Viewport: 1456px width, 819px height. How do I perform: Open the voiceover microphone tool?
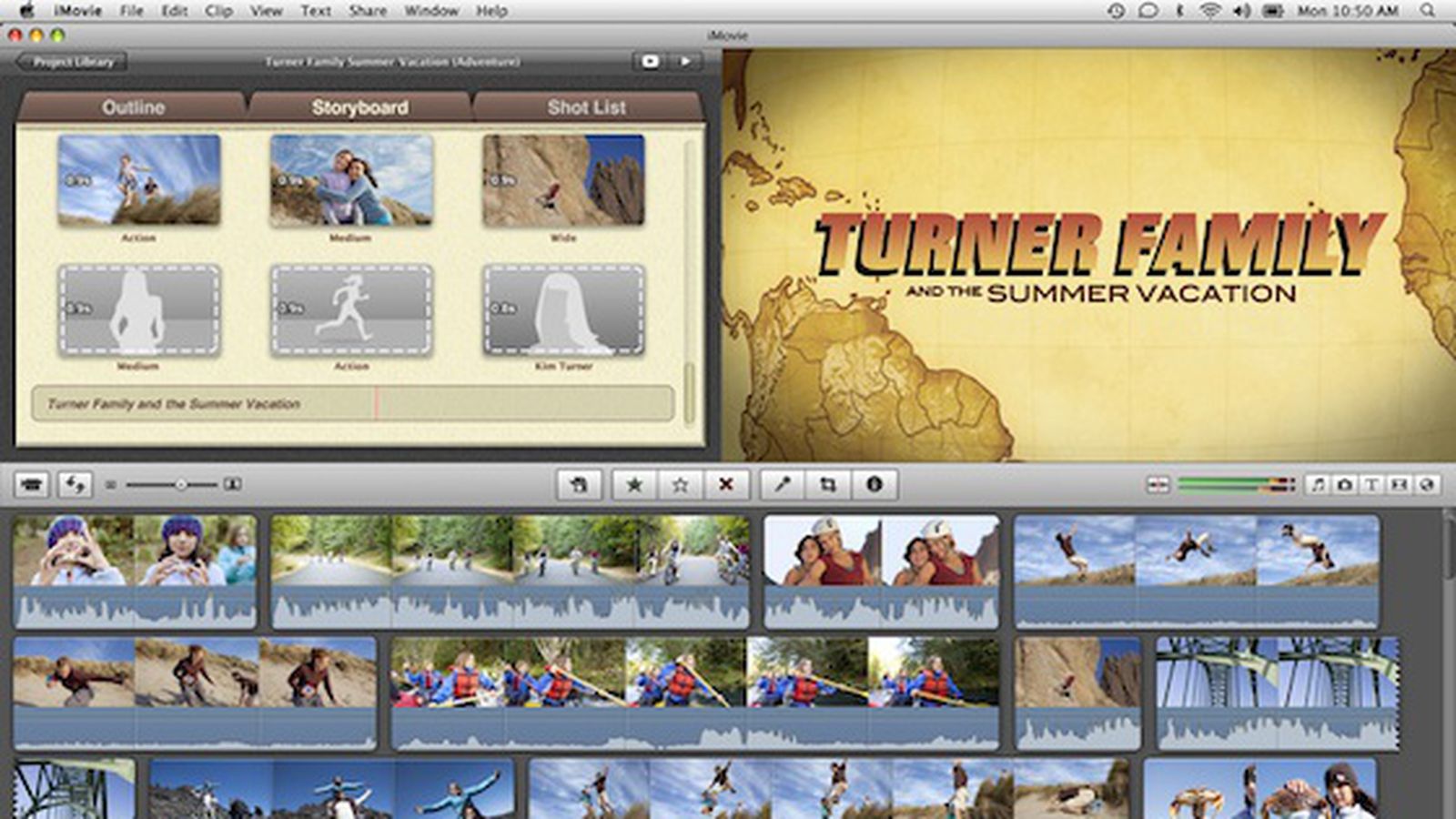point(782,485)
